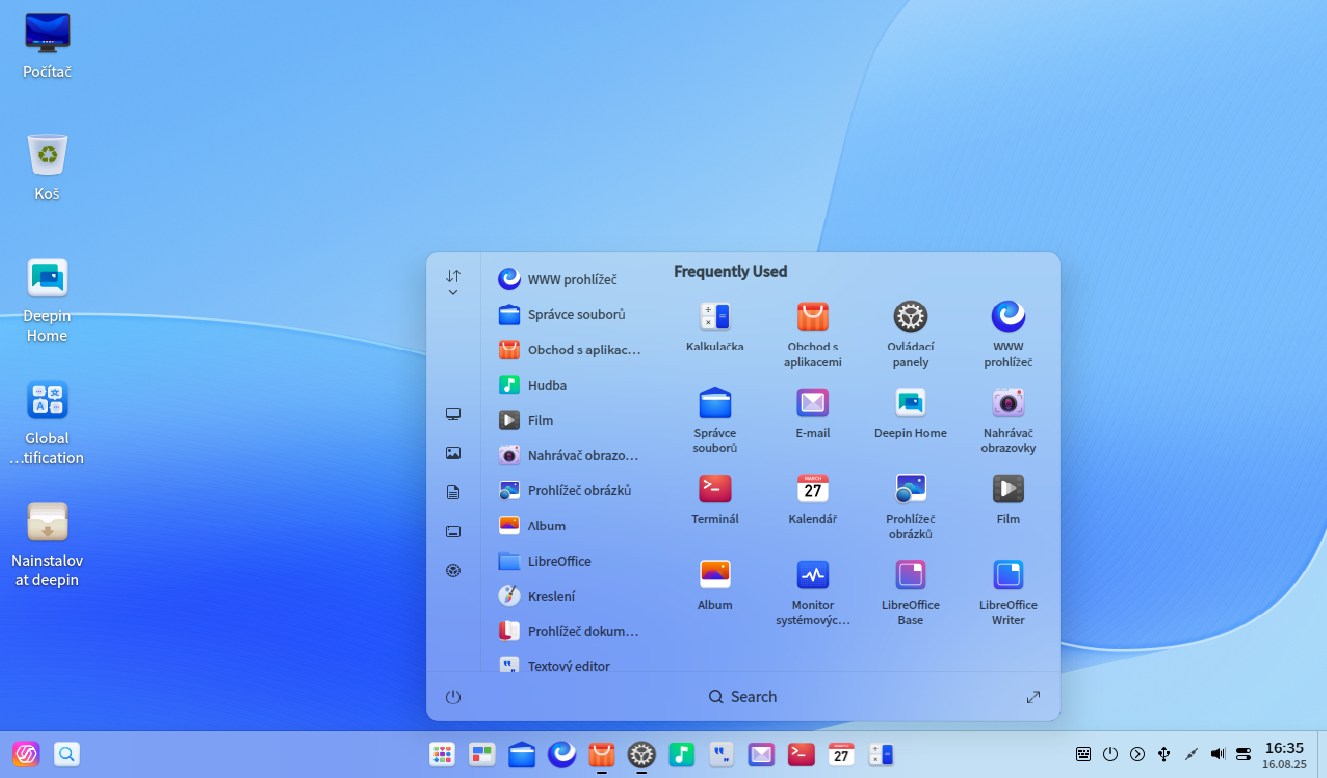Click the USB device tray icon
This screenshot has width=1327, height=778.
[1164, 754]
